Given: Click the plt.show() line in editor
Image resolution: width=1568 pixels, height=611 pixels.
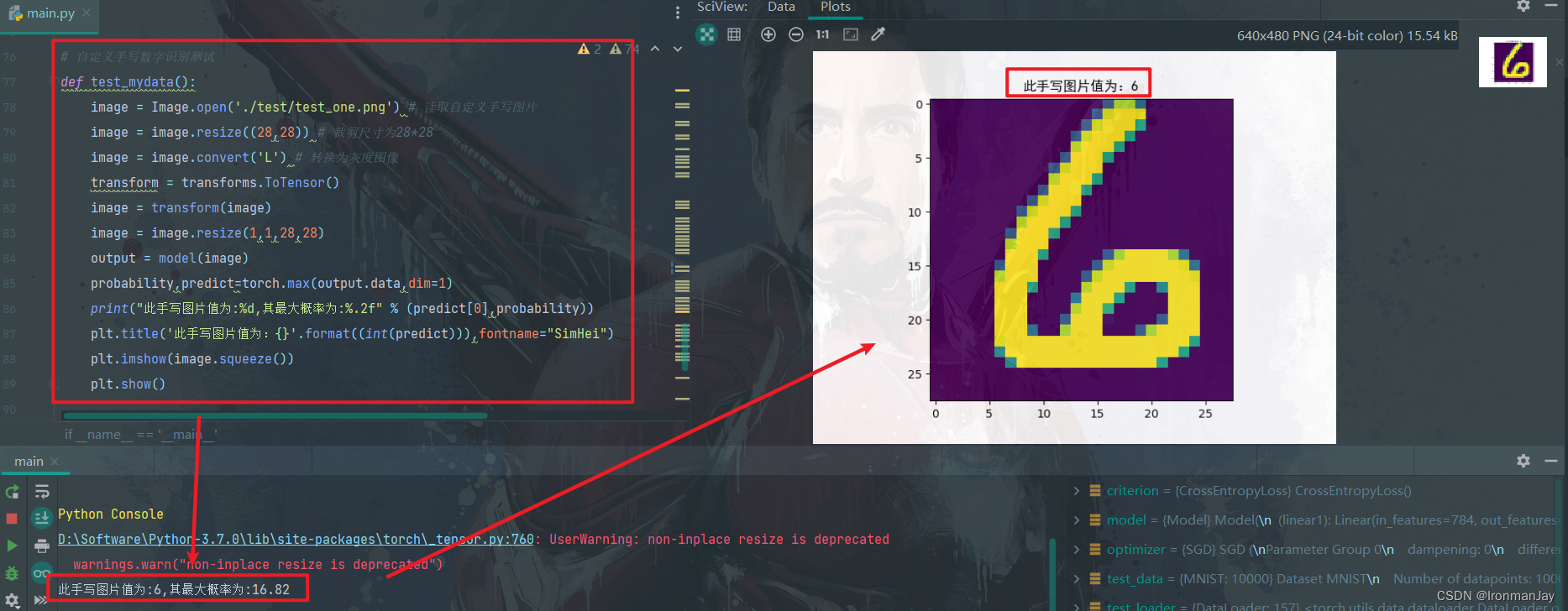Looking at the screenshot, I should pyautogui.click(x=128, y=384).
